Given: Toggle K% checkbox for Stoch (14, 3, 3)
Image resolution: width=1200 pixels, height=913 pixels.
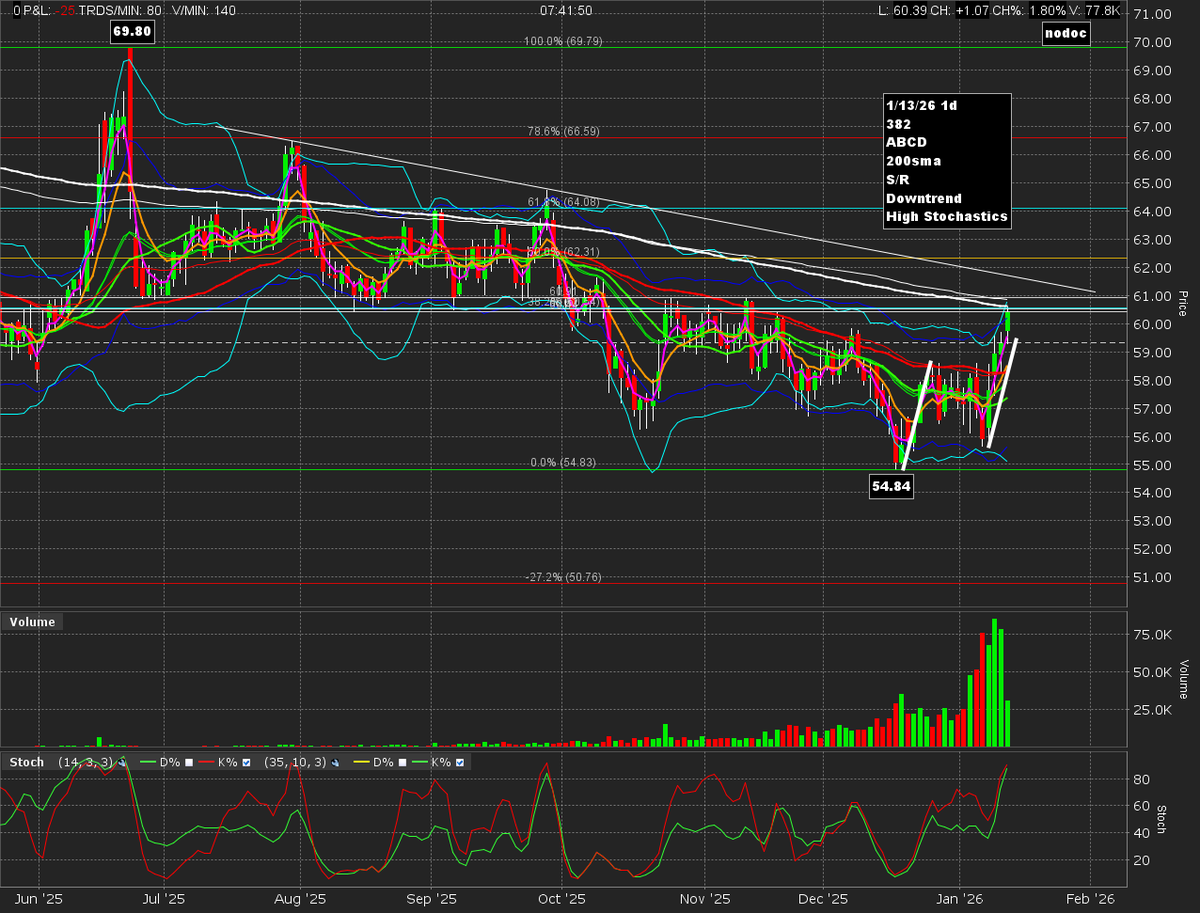Looking at the screenshot, I should pos(246,762).
